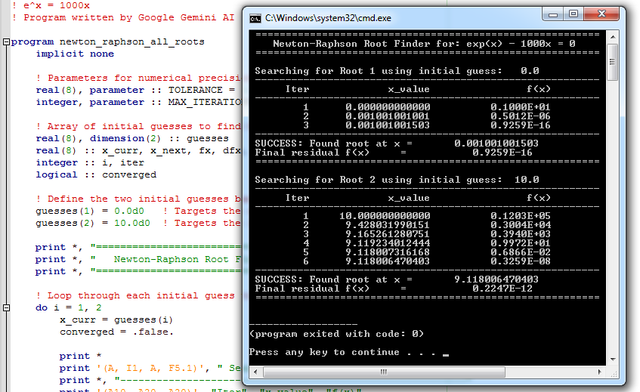Click the code line 'integer :: i, iter'
Viewport: 640px width, 392px height.
click(90, 163)
